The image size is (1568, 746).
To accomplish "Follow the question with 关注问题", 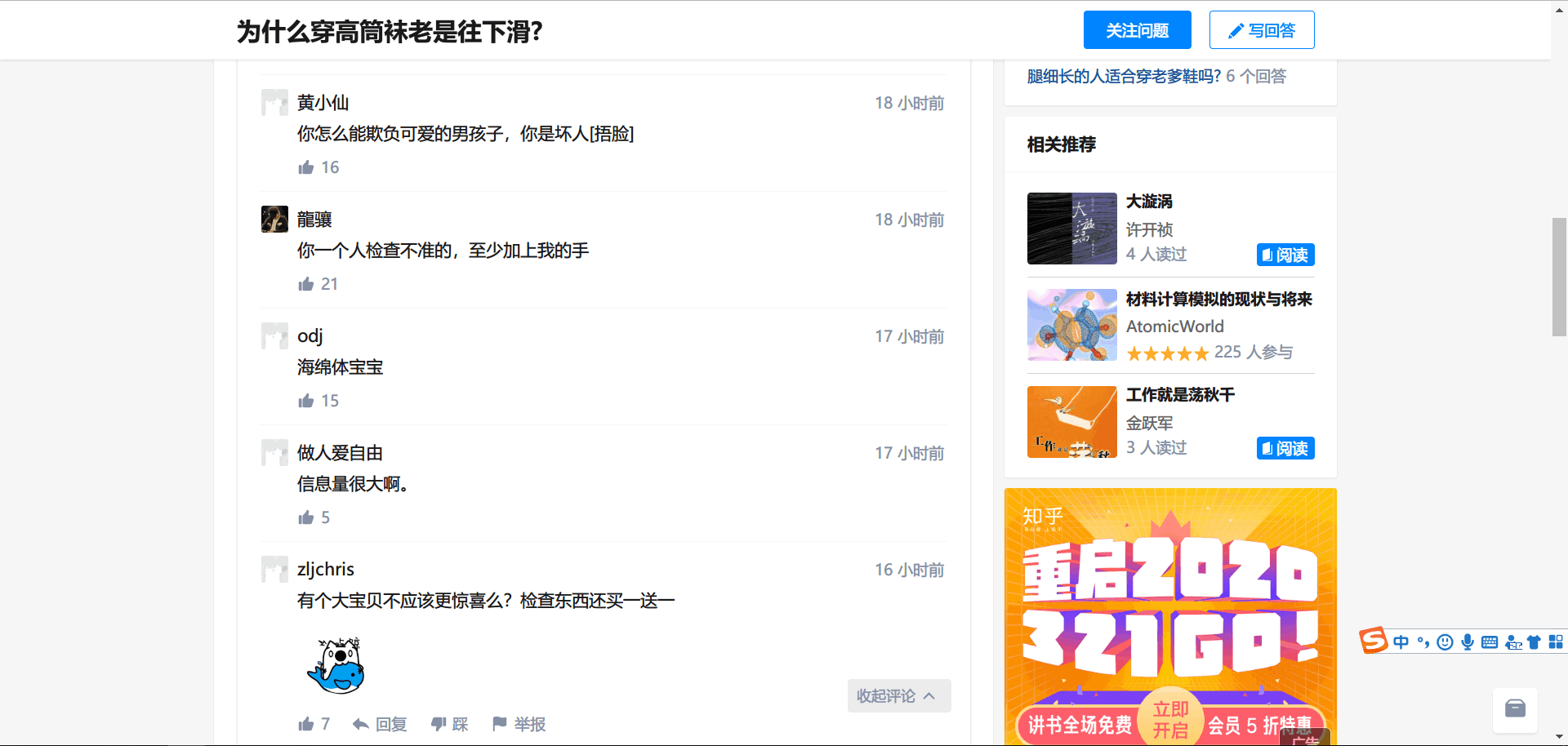I will (1137, 30).
